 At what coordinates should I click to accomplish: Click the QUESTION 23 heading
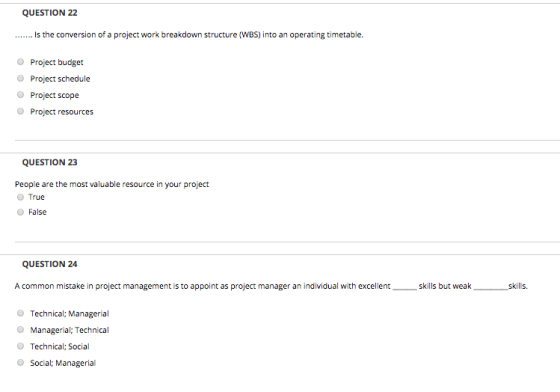[x=50, y=162]
